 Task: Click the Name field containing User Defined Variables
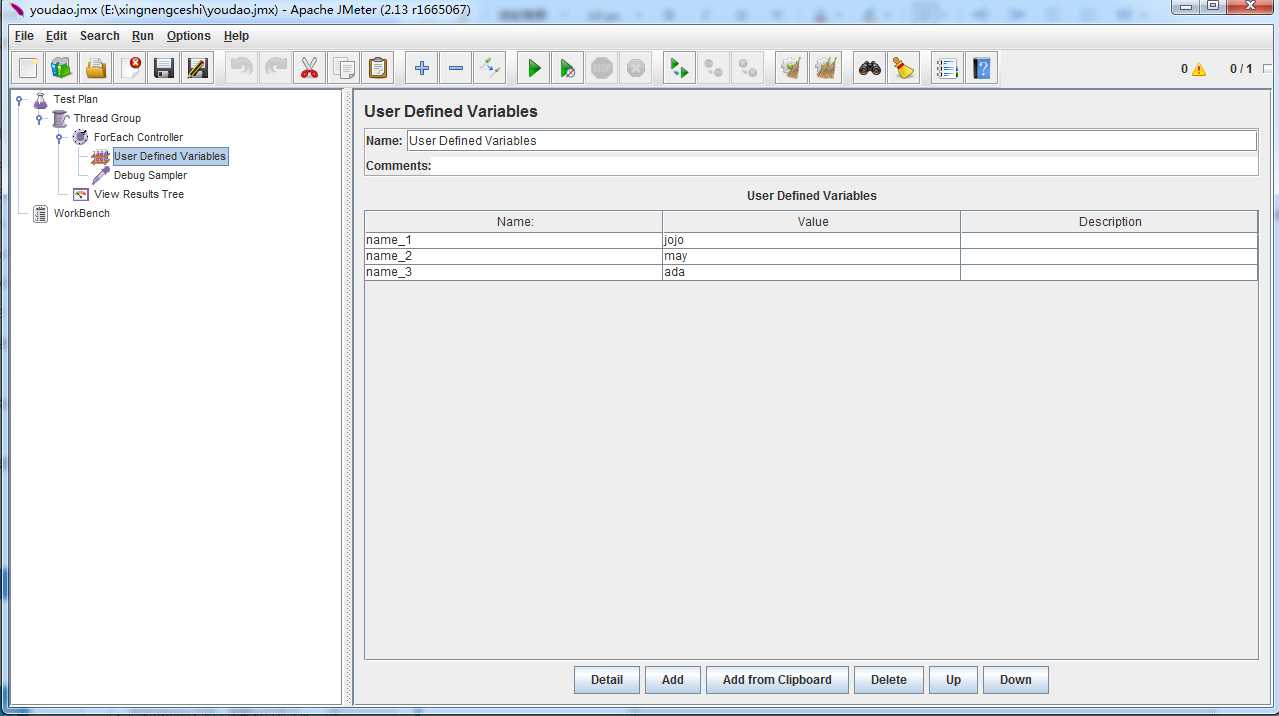tap(830, 141)
